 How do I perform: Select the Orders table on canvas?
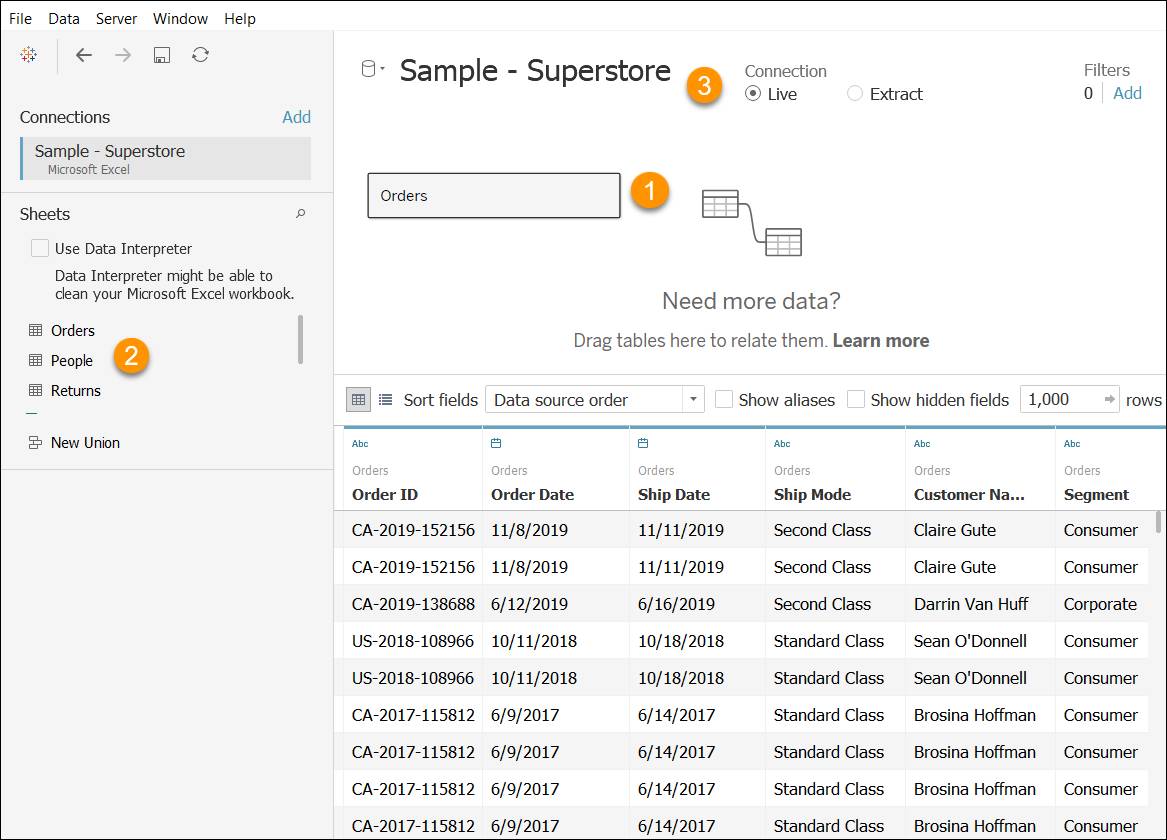(x=493, y=196)
